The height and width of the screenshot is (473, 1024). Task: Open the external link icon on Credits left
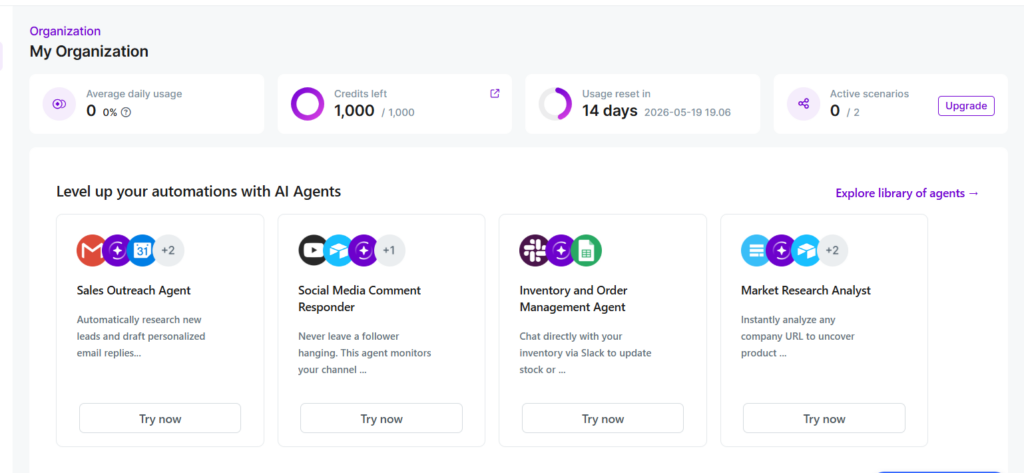click(494, 93)
